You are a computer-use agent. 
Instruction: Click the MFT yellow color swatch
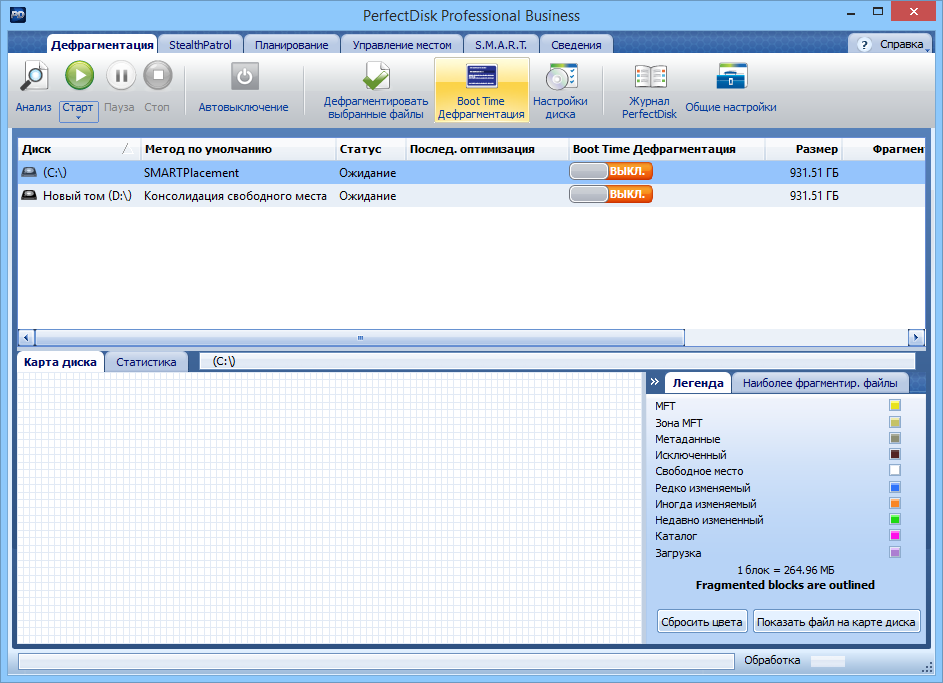point(895,406)
